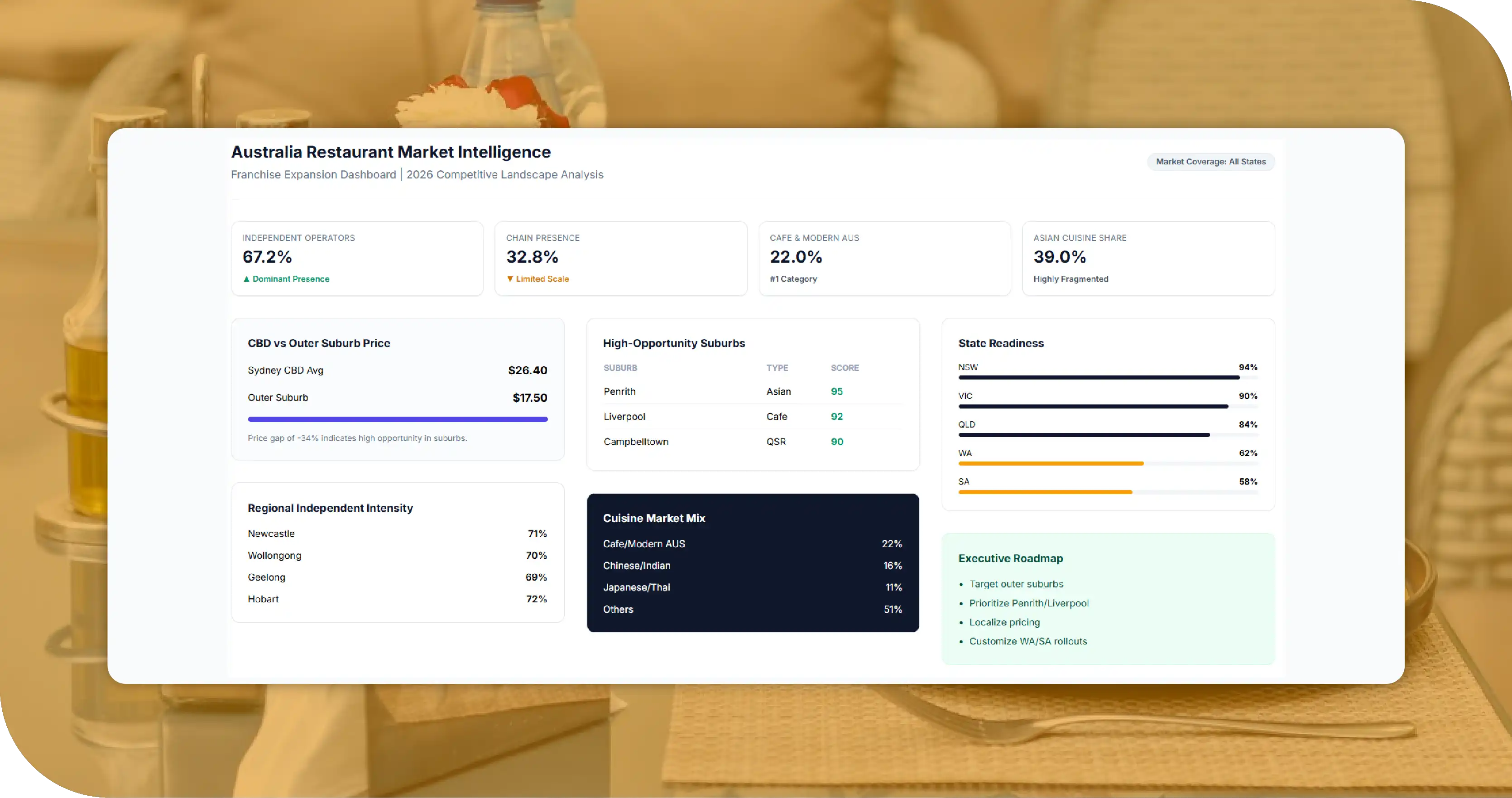Select the Penrith suburb row
Image resolution: width=1512 pixels, height=798 pixels.
click(753, 392)
